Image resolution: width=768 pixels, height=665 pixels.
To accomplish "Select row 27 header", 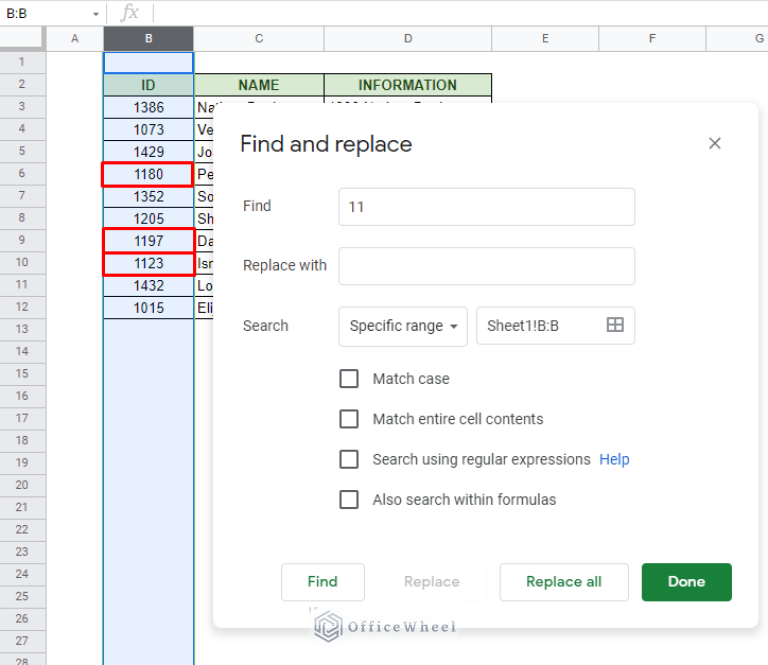I will (22, 641).
